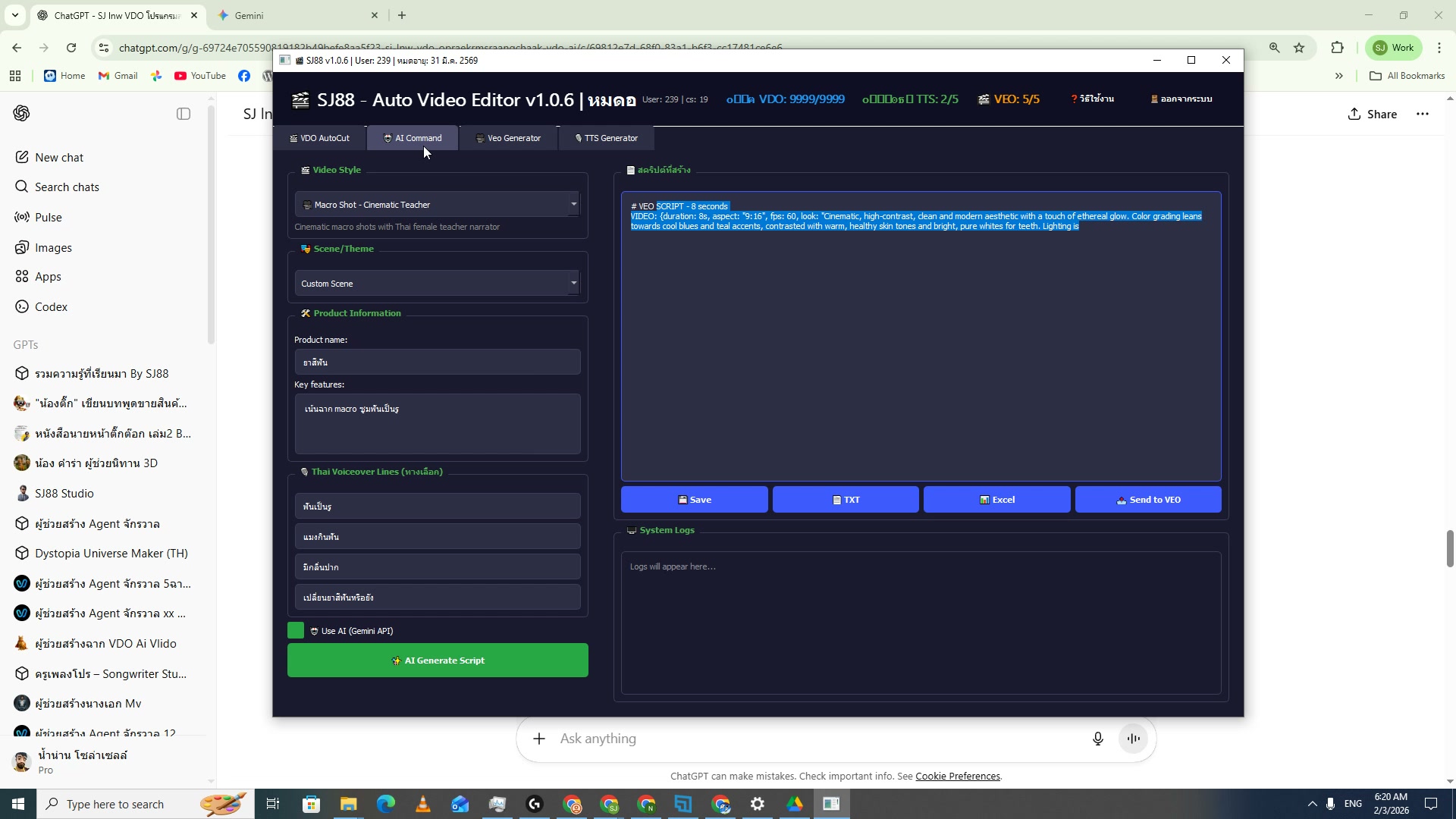Open the browser profile menu labeled Work
1456x819 pixels.
pyautogui.click(x=1392, y=47)
